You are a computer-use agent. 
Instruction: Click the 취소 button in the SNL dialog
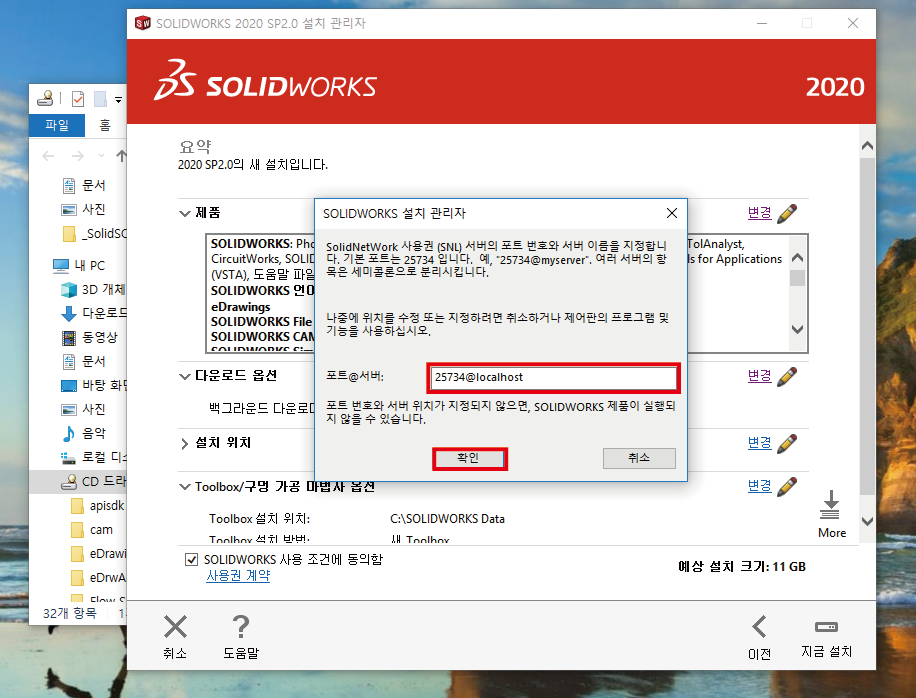[x=639, y=458]
